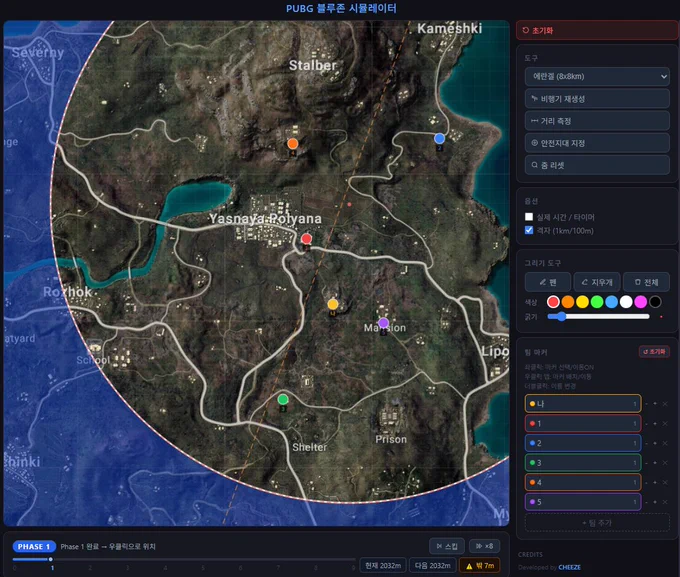The width and height of the screenshot is (680, 577).
Task: Click the 벽 7m warning indicator
Action: coord(480,566)
